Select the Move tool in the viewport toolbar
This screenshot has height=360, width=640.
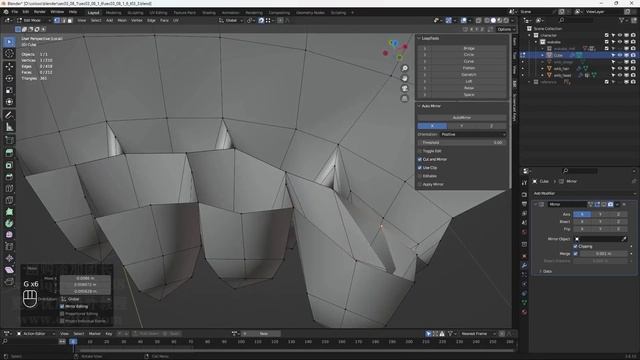[9, 66]
